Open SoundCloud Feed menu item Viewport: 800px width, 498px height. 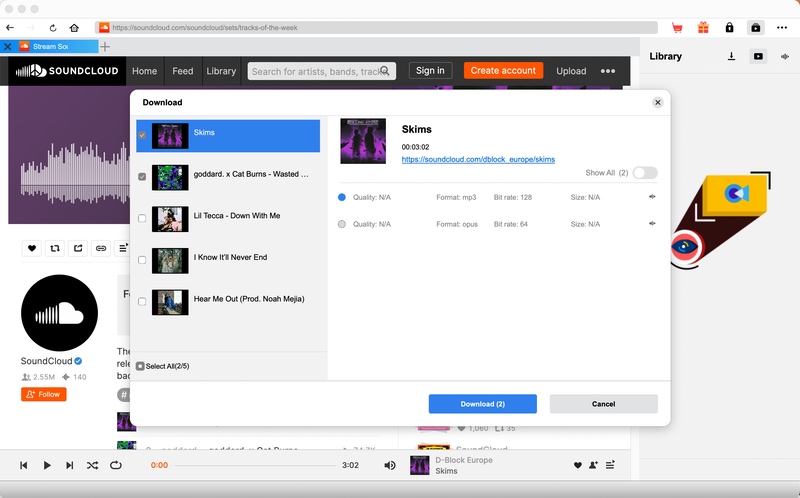pos(183,71)
